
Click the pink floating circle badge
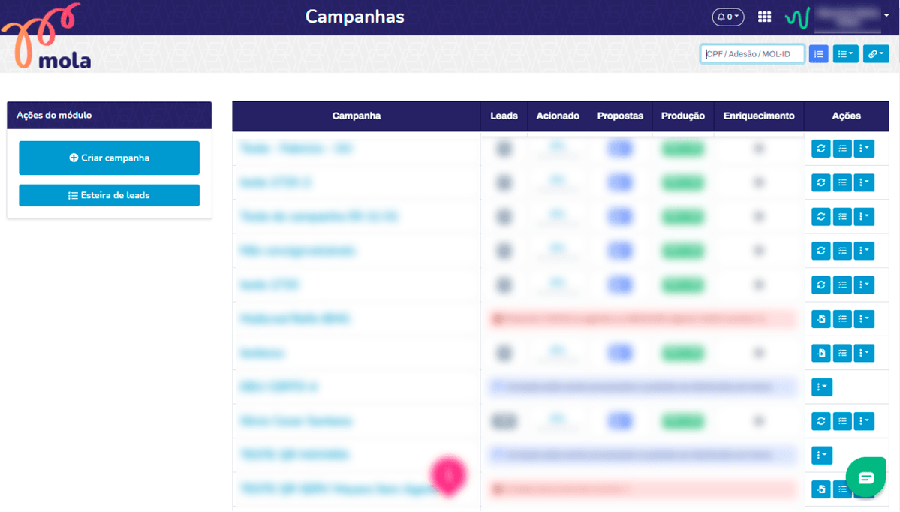coord(449,475)
